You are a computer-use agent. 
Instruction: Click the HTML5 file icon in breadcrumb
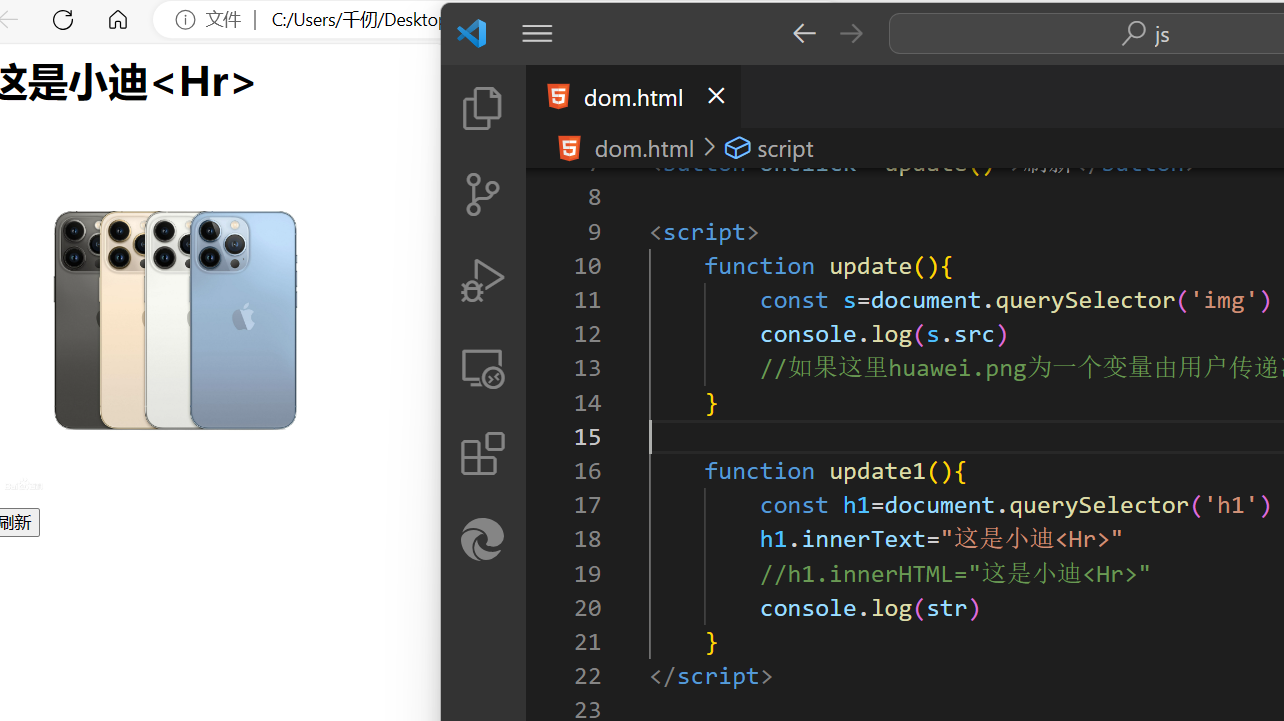point(569,149)
